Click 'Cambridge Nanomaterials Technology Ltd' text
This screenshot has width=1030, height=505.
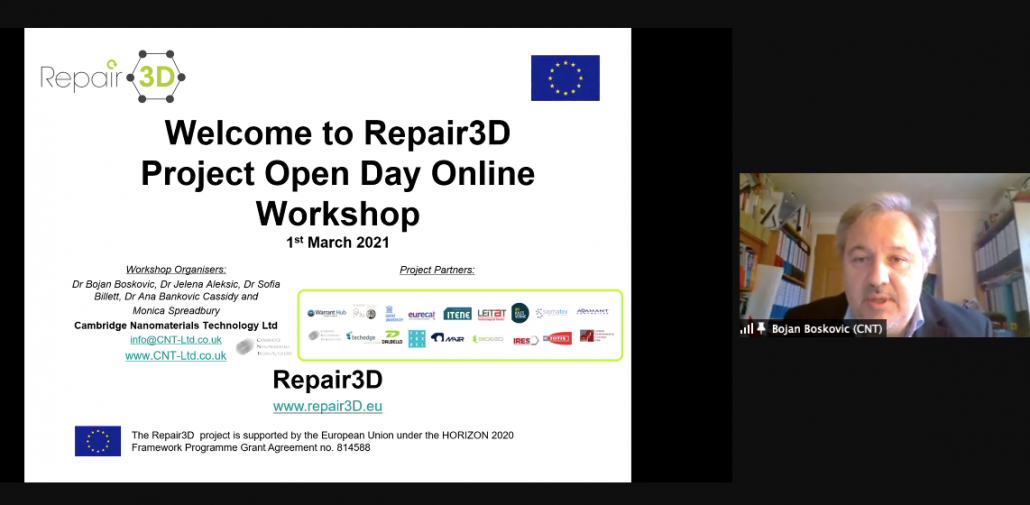pos(176,326)
